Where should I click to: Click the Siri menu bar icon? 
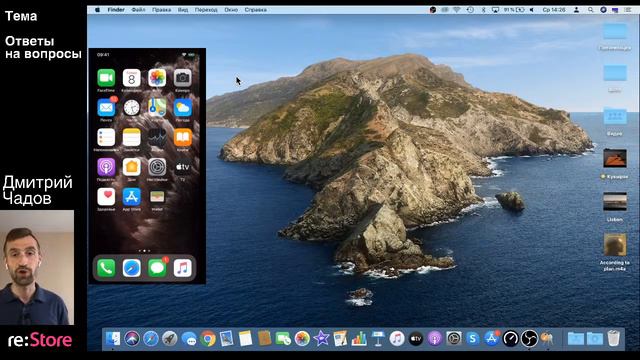point(603,10)
